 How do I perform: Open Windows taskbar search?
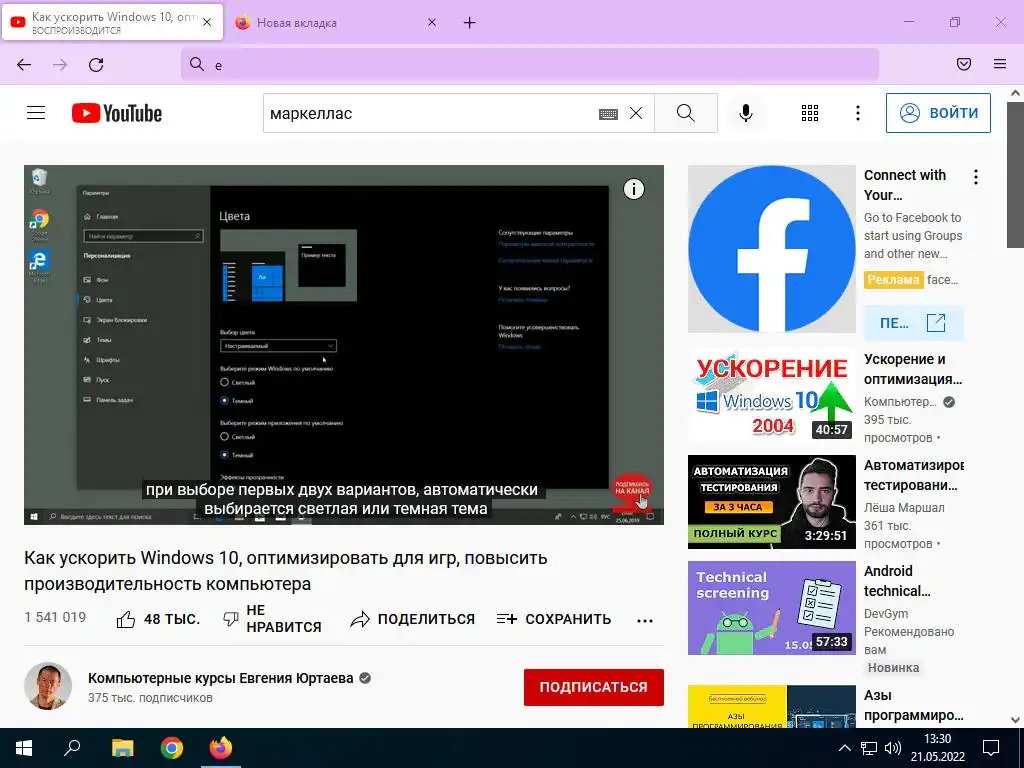tap(72, 748)
